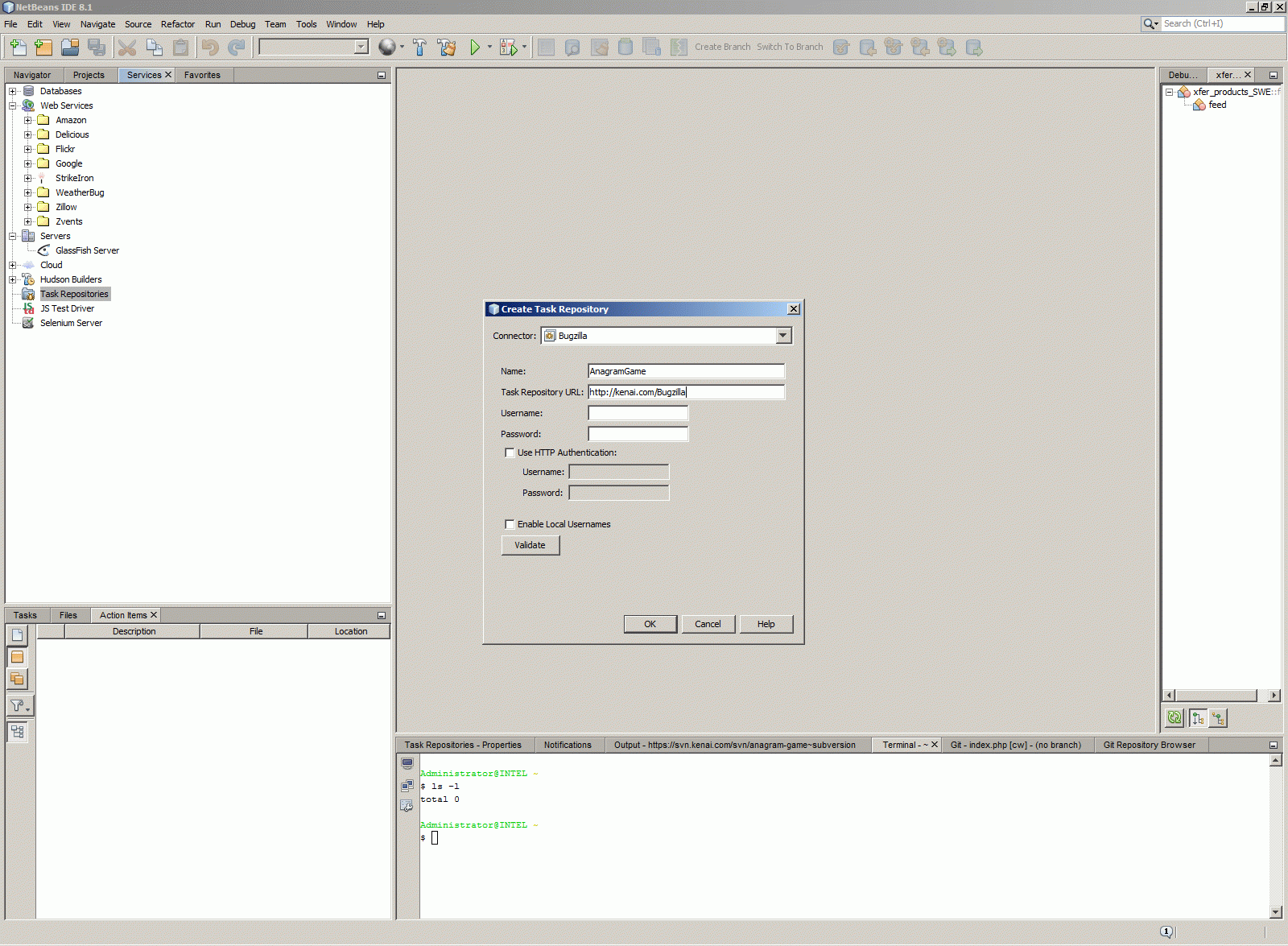The image size is (1288, 946).
Task: Click the Validate button
Action: point(530,545)
